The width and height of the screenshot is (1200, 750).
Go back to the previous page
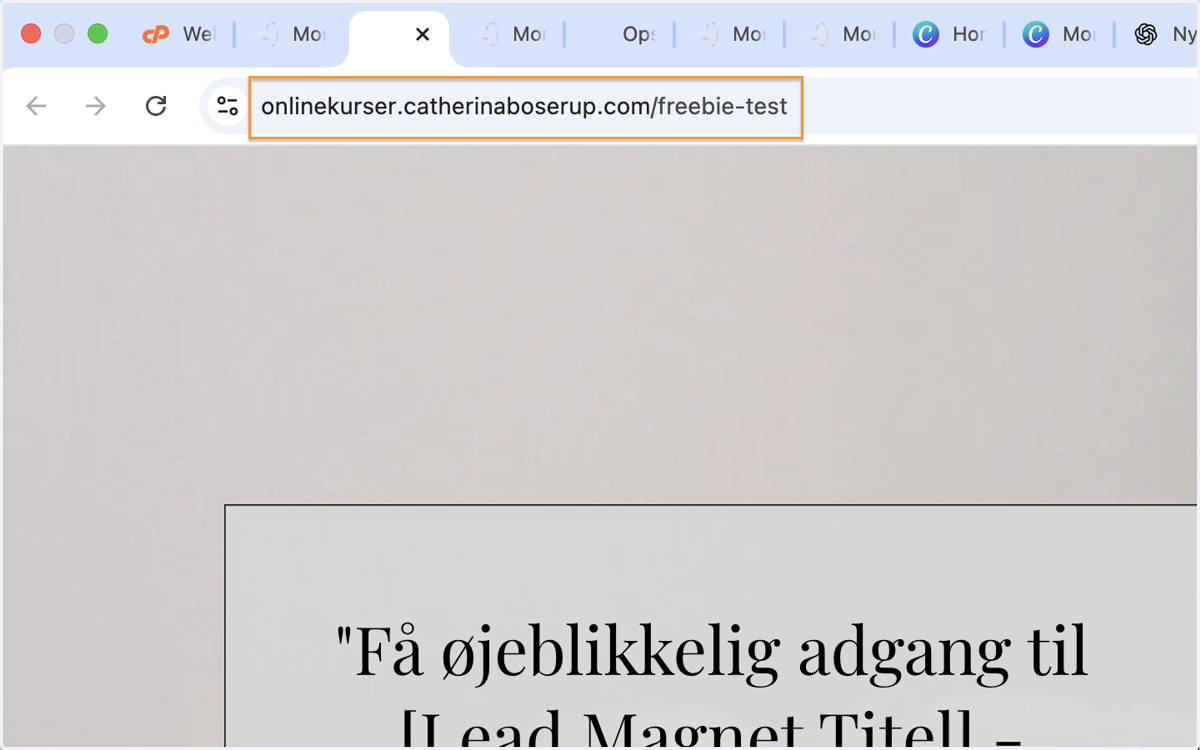(37, 106)
